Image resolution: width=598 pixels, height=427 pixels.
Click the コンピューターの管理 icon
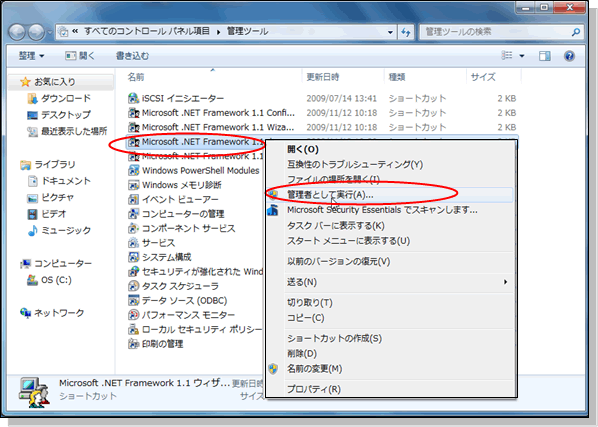(133, 214)
